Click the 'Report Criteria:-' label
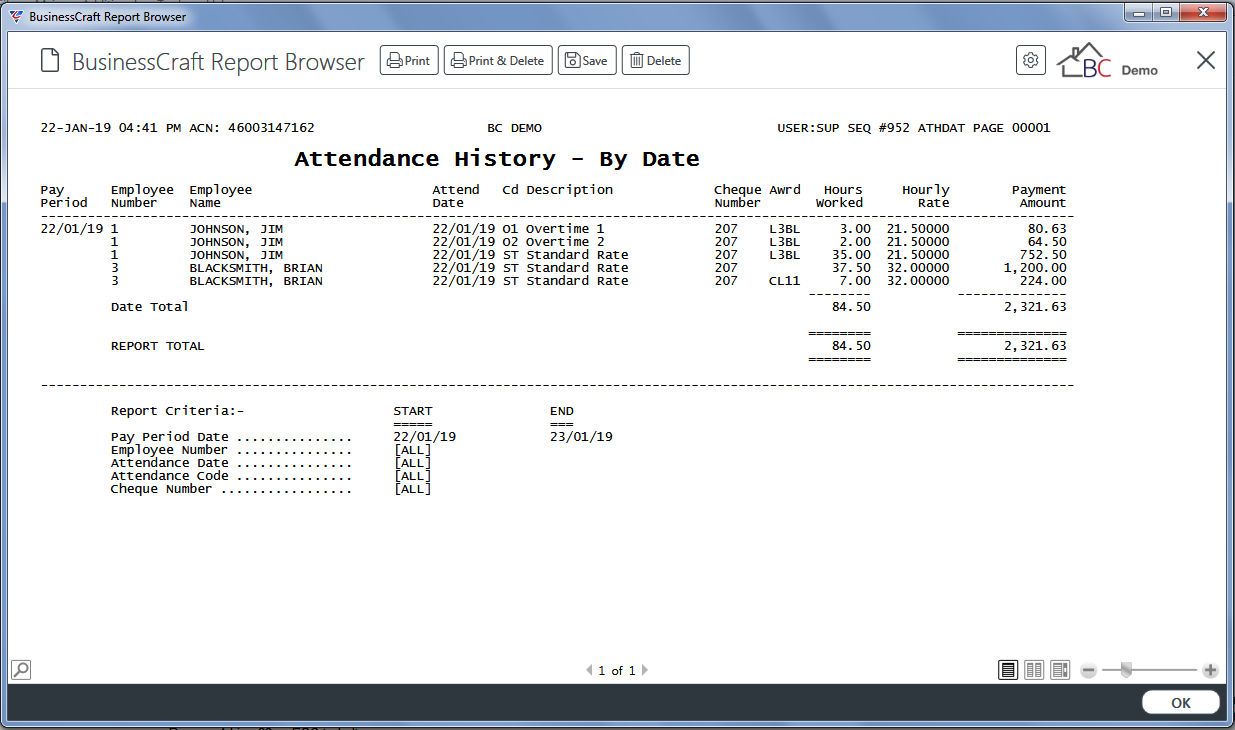 (177, 411)
